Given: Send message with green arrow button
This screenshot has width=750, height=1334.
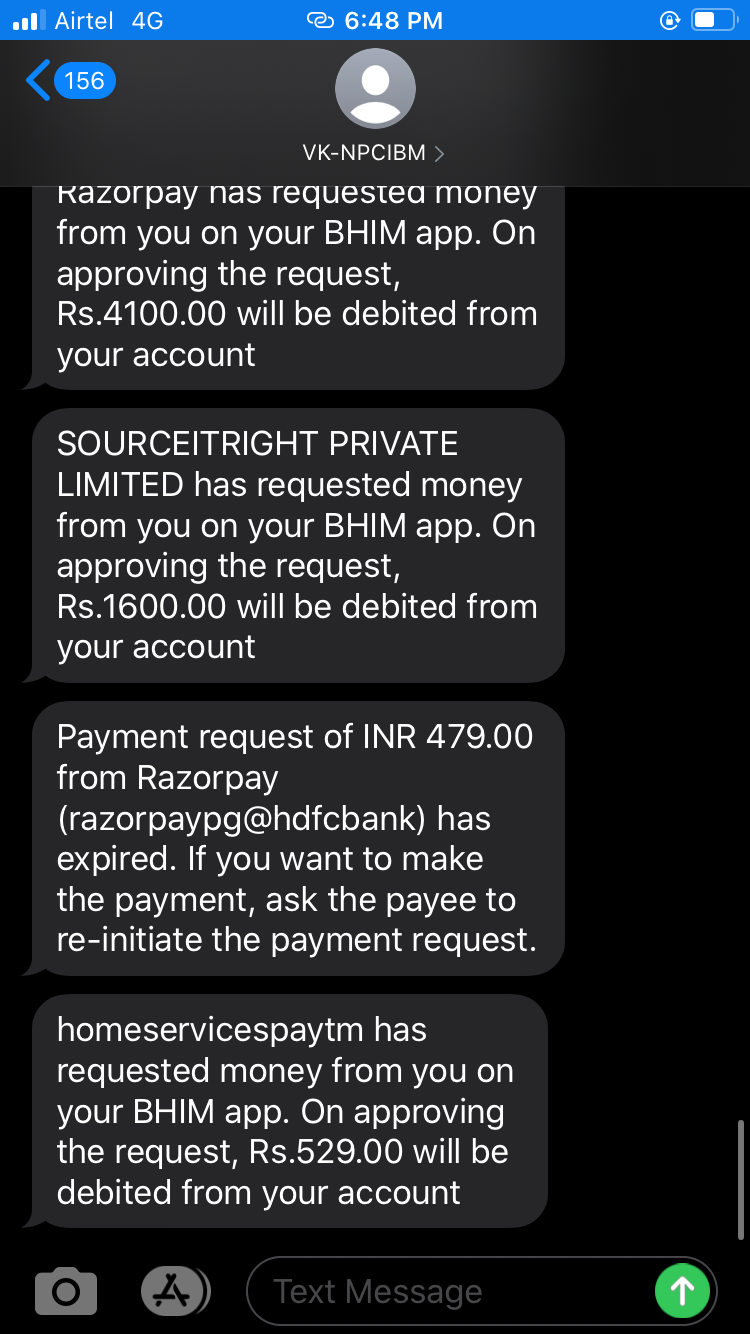Looking at the screenshot, I should coord(682,1291).
